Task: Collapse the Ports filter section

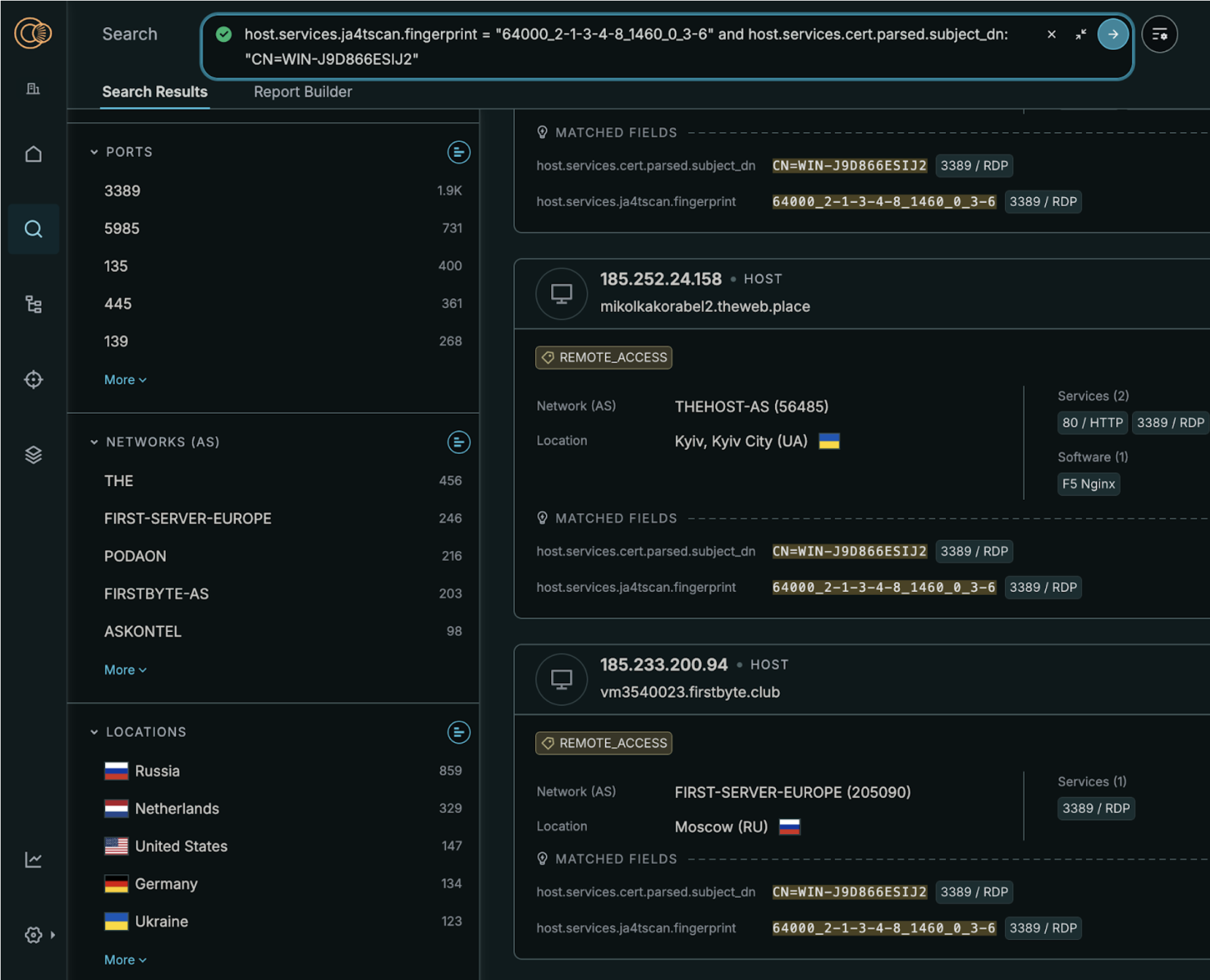Action: point(95,152)
